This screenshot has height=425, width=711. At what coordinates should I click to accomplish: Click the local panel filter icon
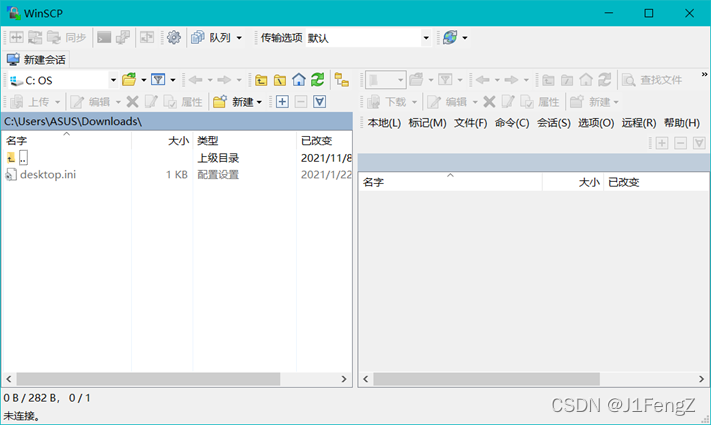158,80
